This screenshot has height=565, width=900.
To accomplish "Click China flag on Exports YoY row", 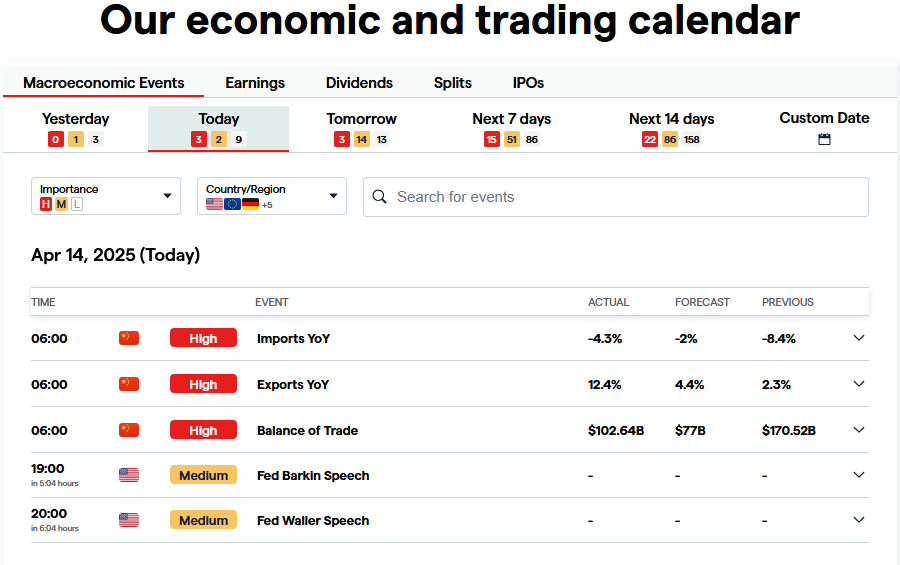I will [129, 384].
